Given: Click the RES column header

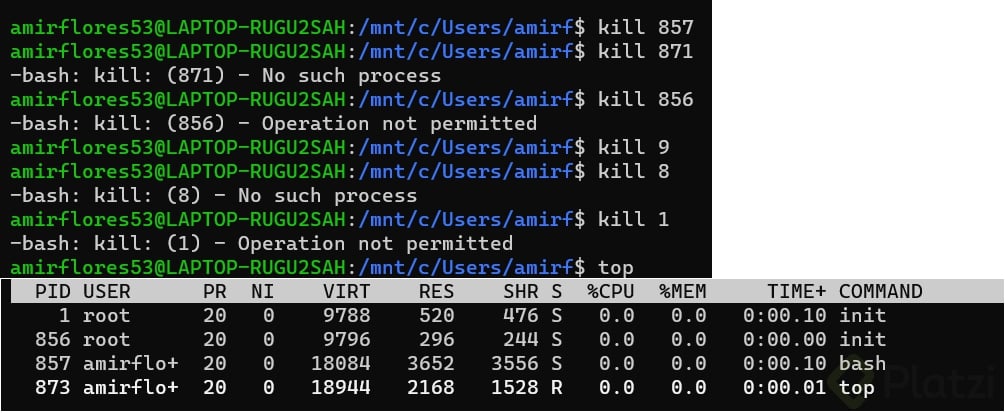Looking at the screenshot, I should [436, 292].
